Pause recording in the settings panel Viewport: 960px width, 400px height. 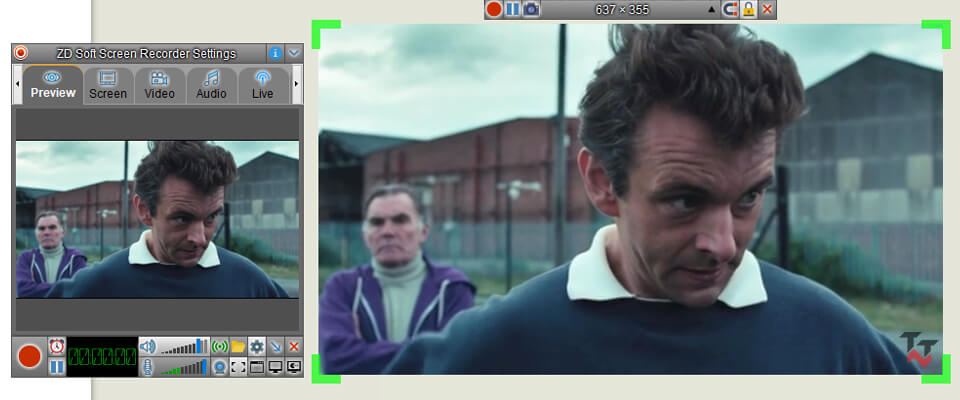point(57,366)
